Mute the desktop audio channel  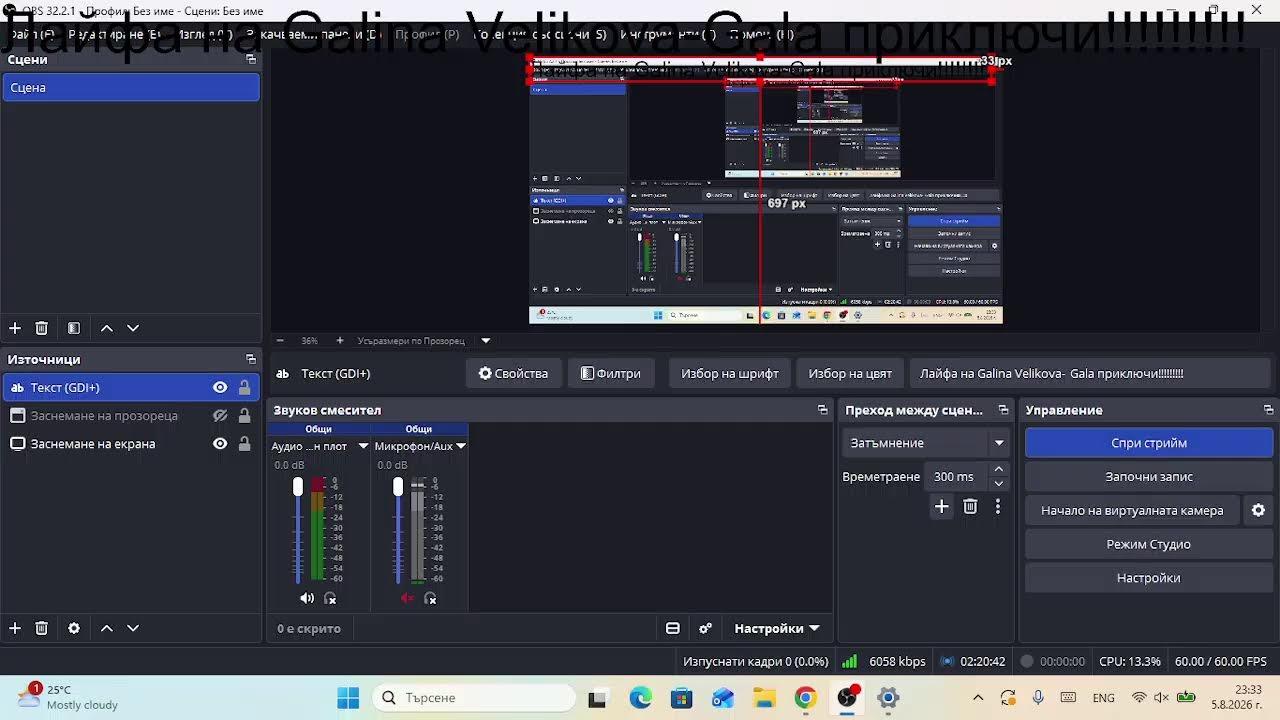(x=307, y=598)
